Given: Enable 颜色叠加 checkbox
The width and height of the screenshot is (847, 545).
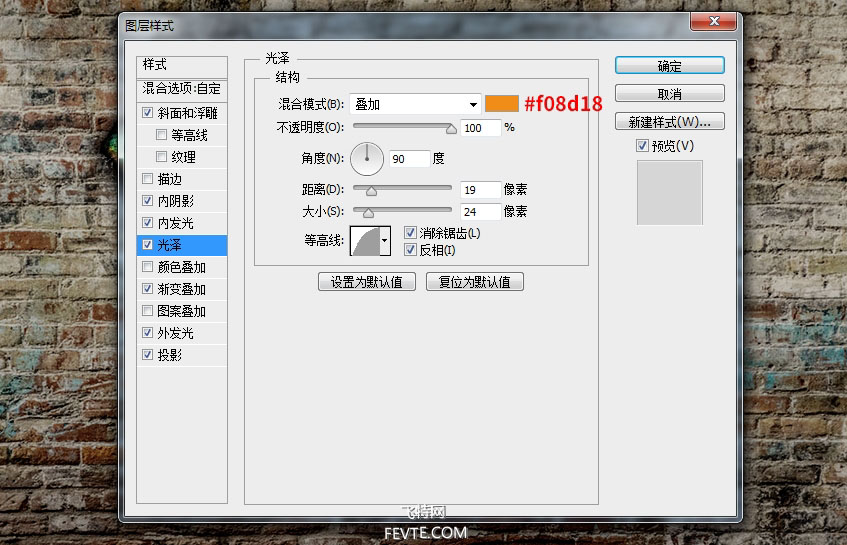Looking at the screenshot, I should pyautogui.click(x=147, y=266).
